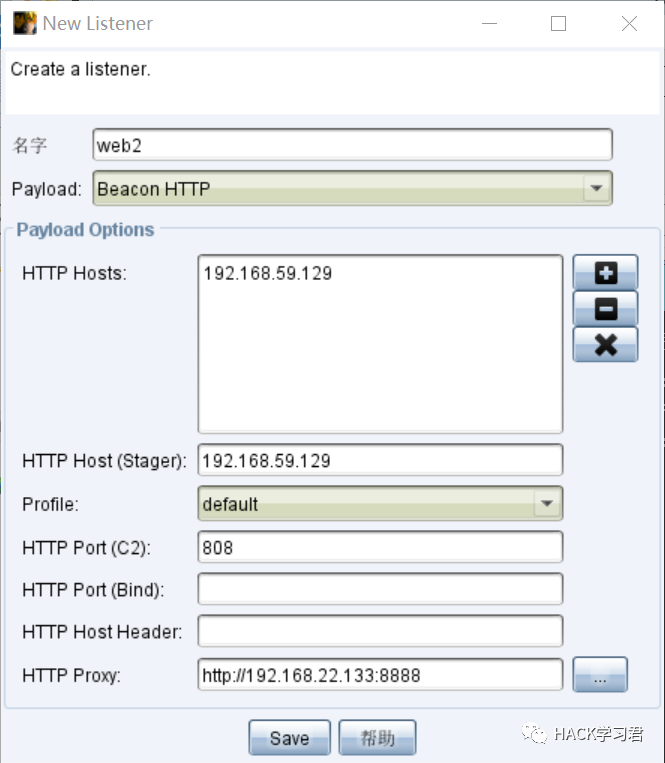Expand the Profile dropdown arrow

[547, 504]
